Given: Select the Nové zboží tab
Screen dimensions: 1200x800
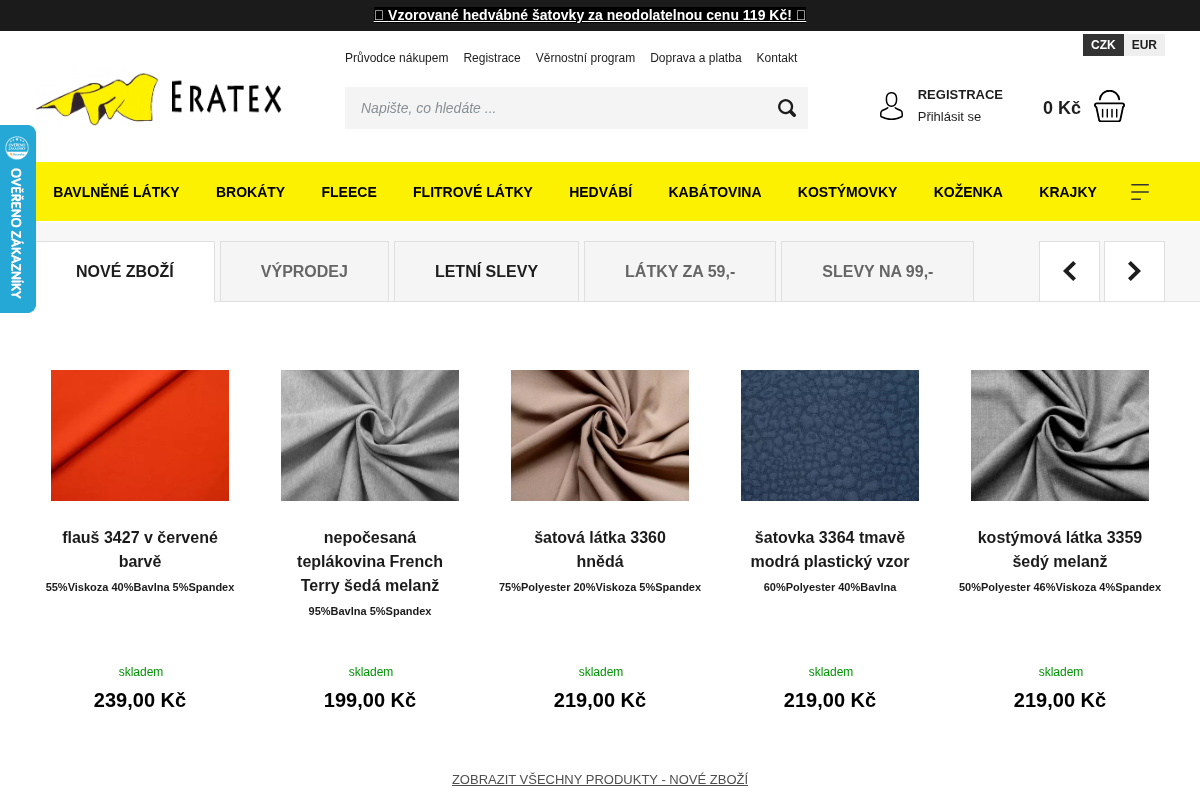Looking at the screenshot, I should pos(125,271).
